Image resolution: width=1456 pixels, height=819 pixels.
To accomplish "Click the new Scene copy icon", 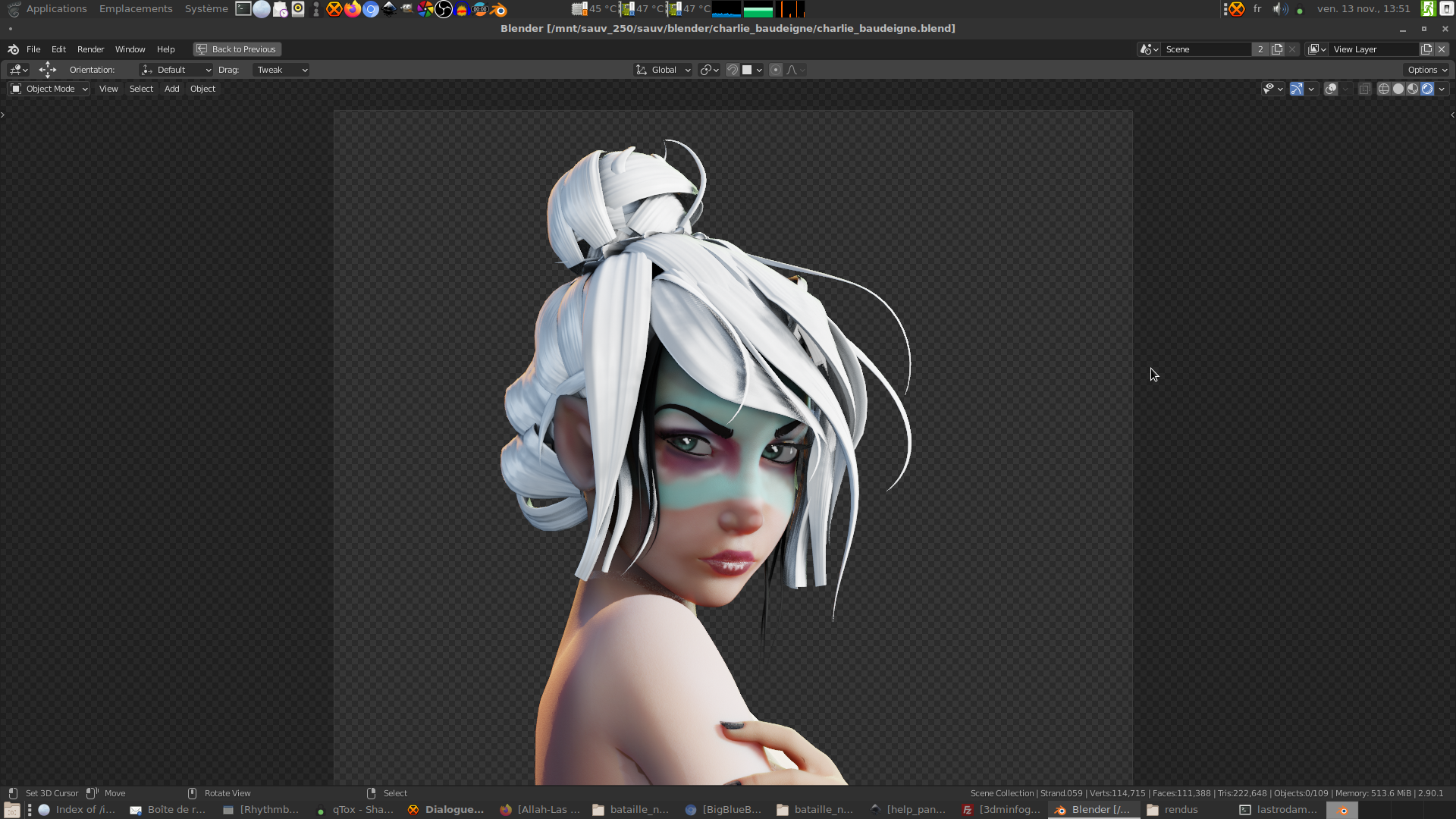I will (x=1277, y=49).
